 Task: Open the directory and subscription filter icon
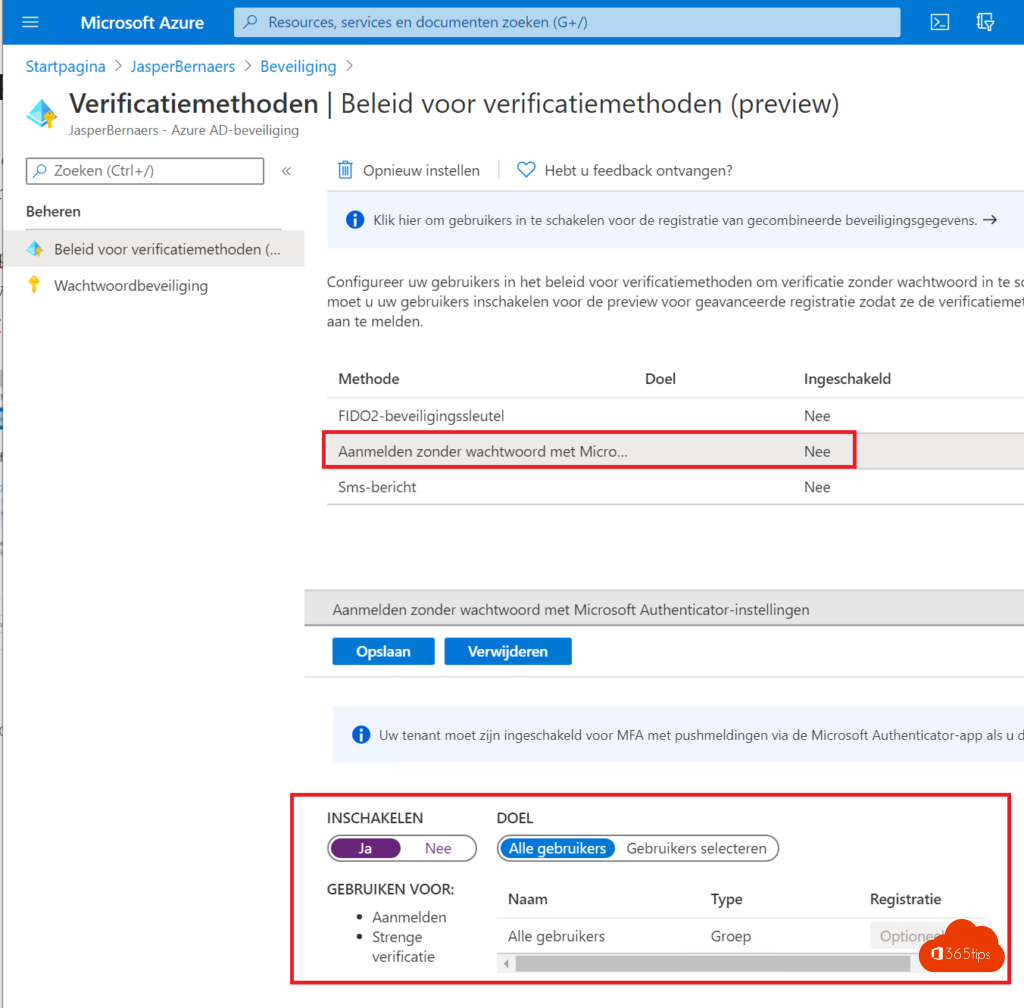coord(986,22)
